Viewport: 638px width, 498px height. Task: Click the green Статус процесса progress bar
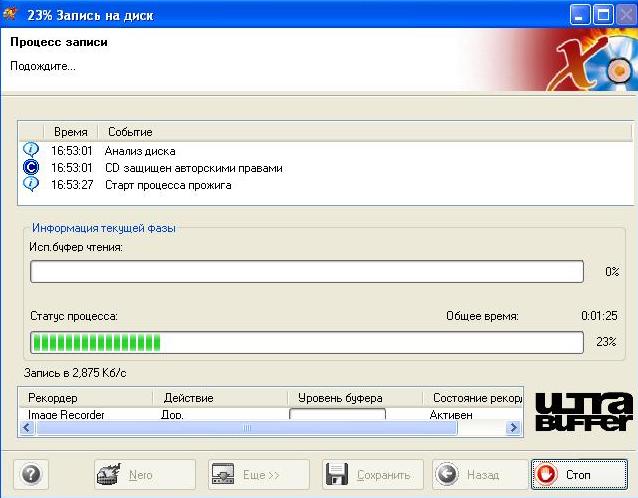(307, 342)
